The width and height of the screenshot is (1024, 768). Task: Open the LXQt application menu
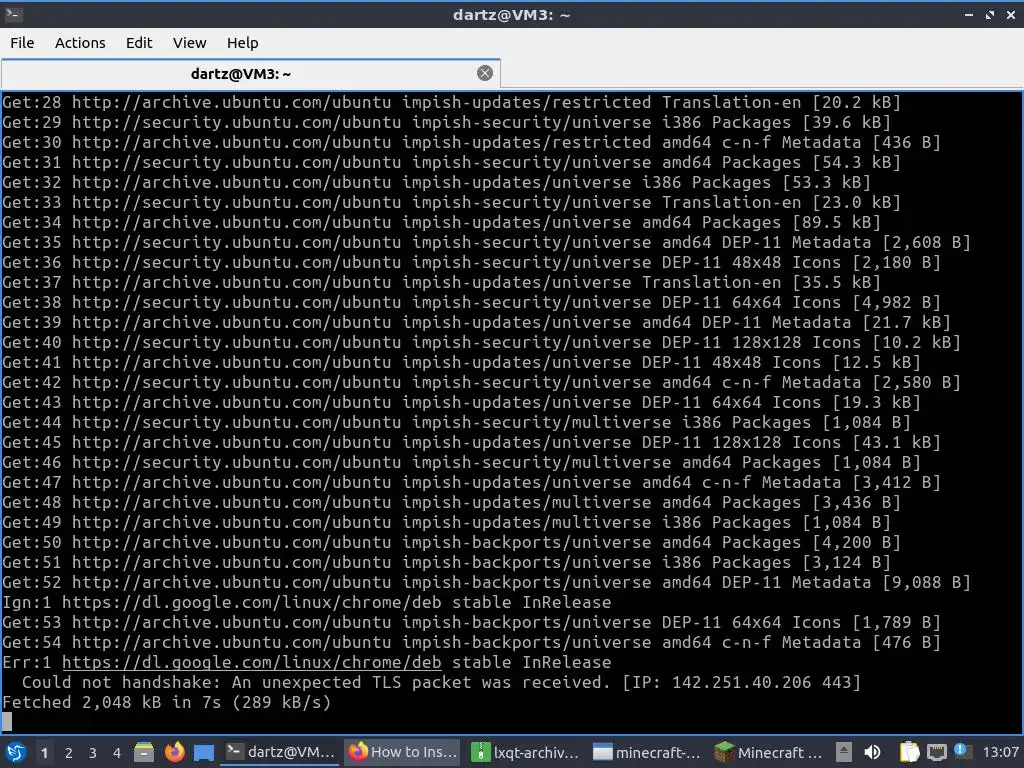pyautogui.click(x=16, y=752)
